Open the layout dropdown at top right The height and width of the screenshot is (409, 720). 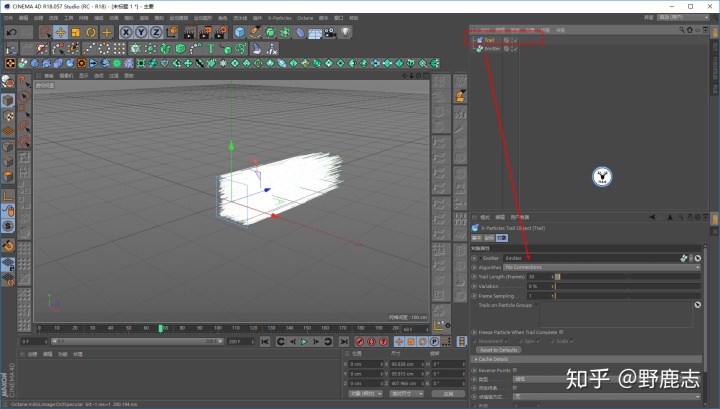click(683, 17)
